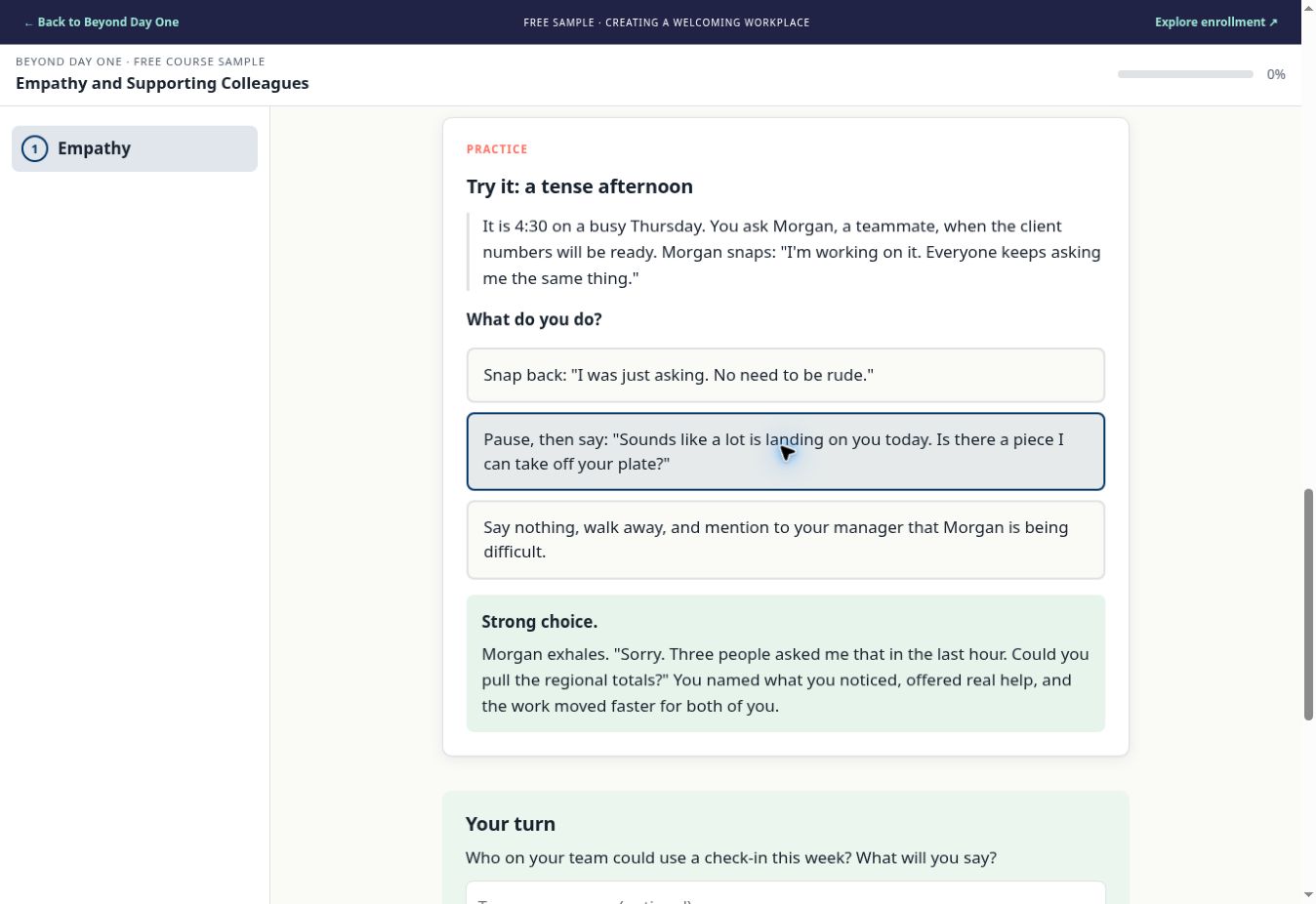
Task: Open the Explore enrollment link
Action: click(1215, 21)
